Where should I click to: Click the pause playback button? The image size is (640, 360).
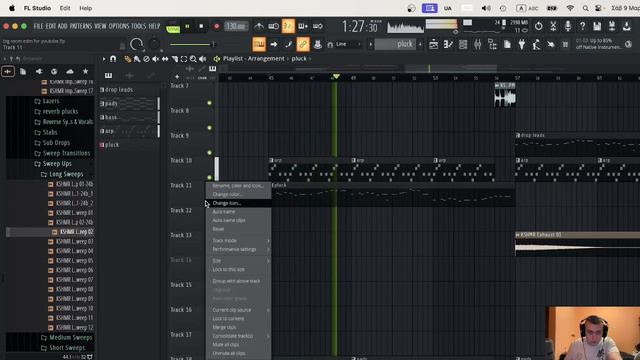tap(187, 26)
